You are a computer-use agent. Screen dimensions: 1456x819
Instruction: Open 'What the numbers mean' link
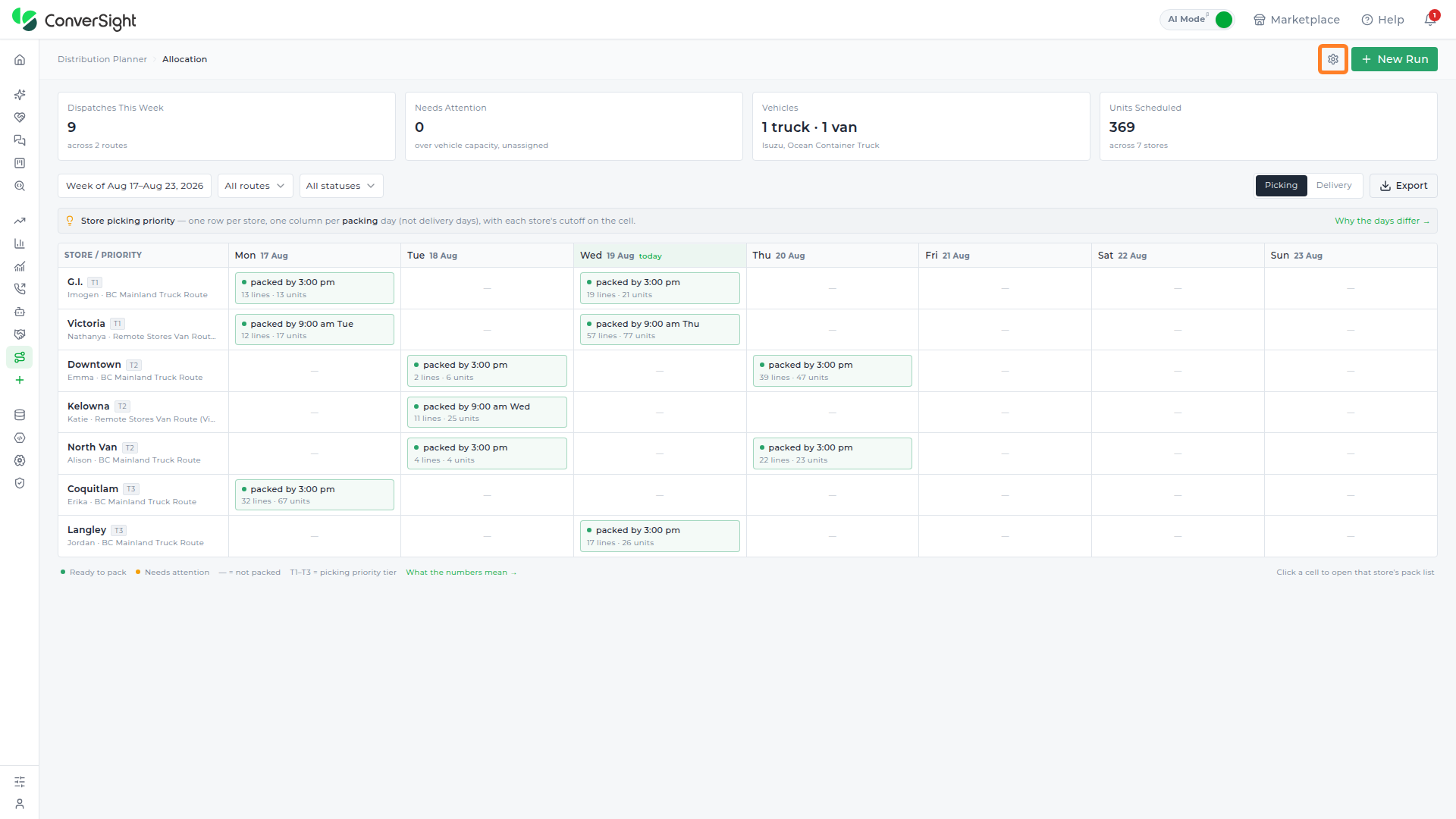point(461,573)
